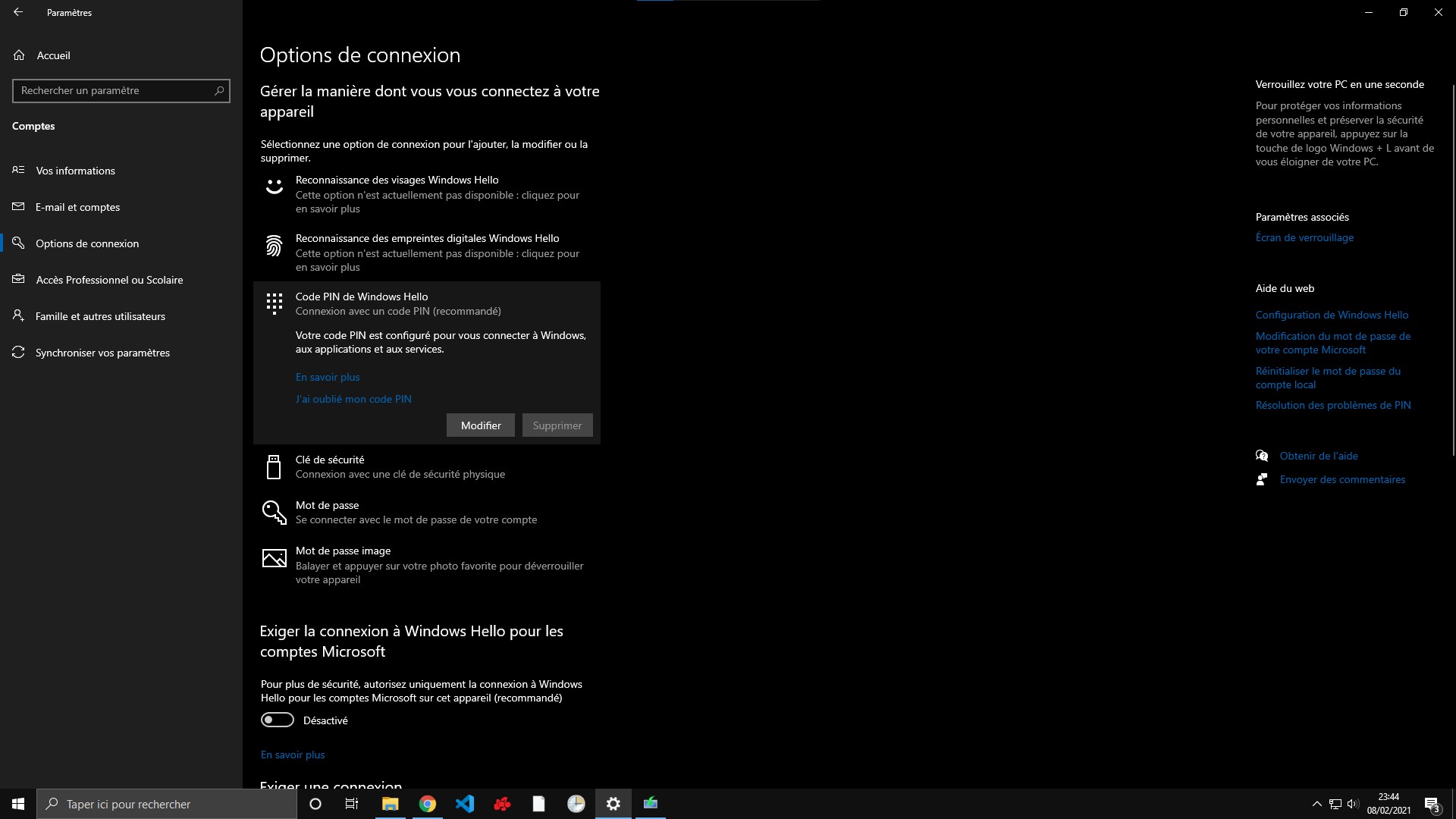Toggle Windows Hello sign-in requirement switch

[x=278, y=720]
